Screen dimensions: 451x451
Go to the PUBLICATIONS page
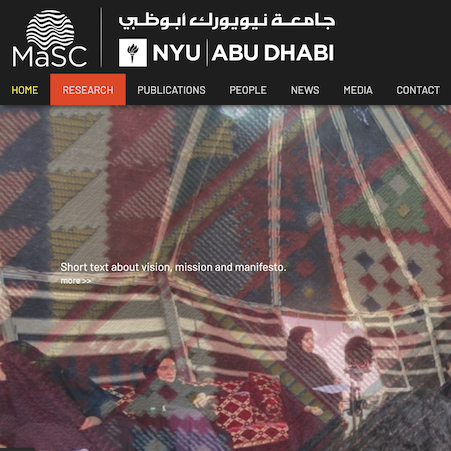point(171,90)
